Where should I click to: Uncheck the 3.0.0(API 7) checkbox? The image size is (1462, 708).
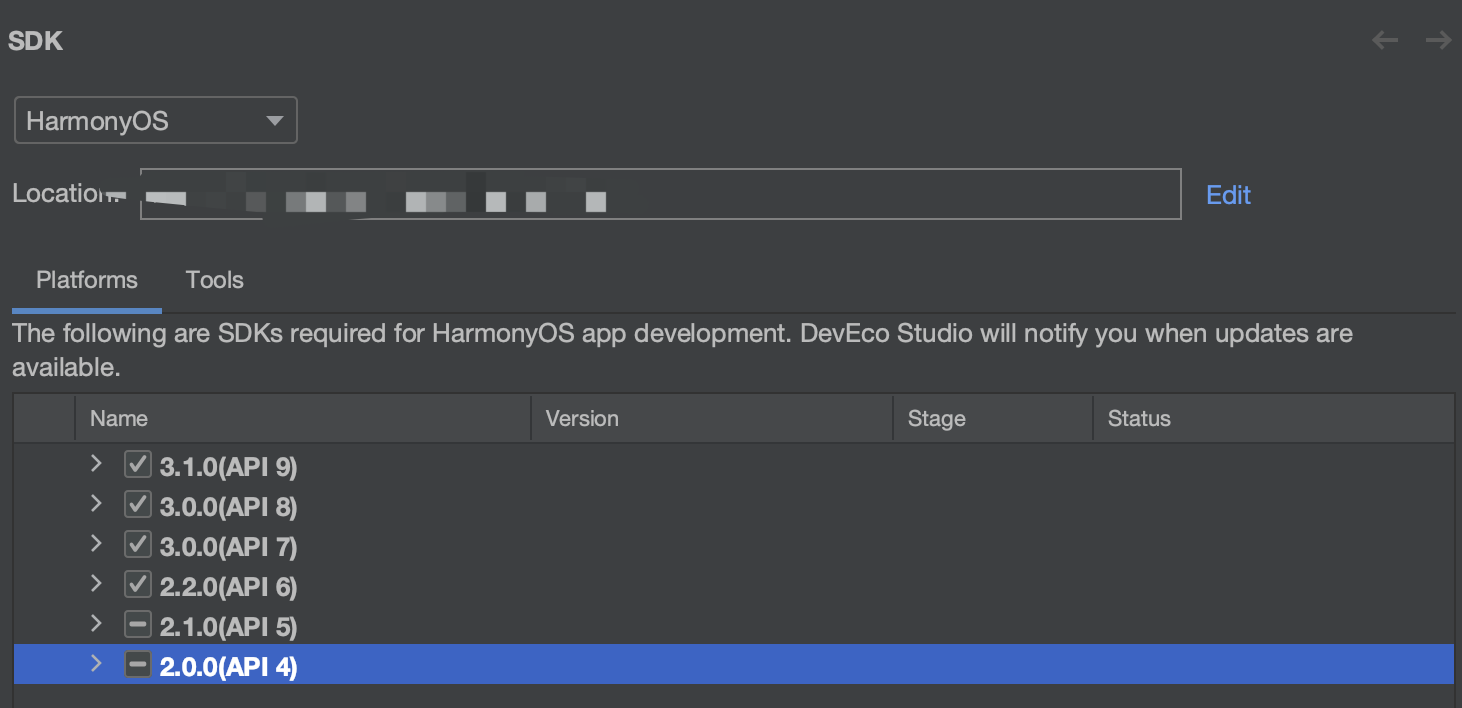point(138,544)
